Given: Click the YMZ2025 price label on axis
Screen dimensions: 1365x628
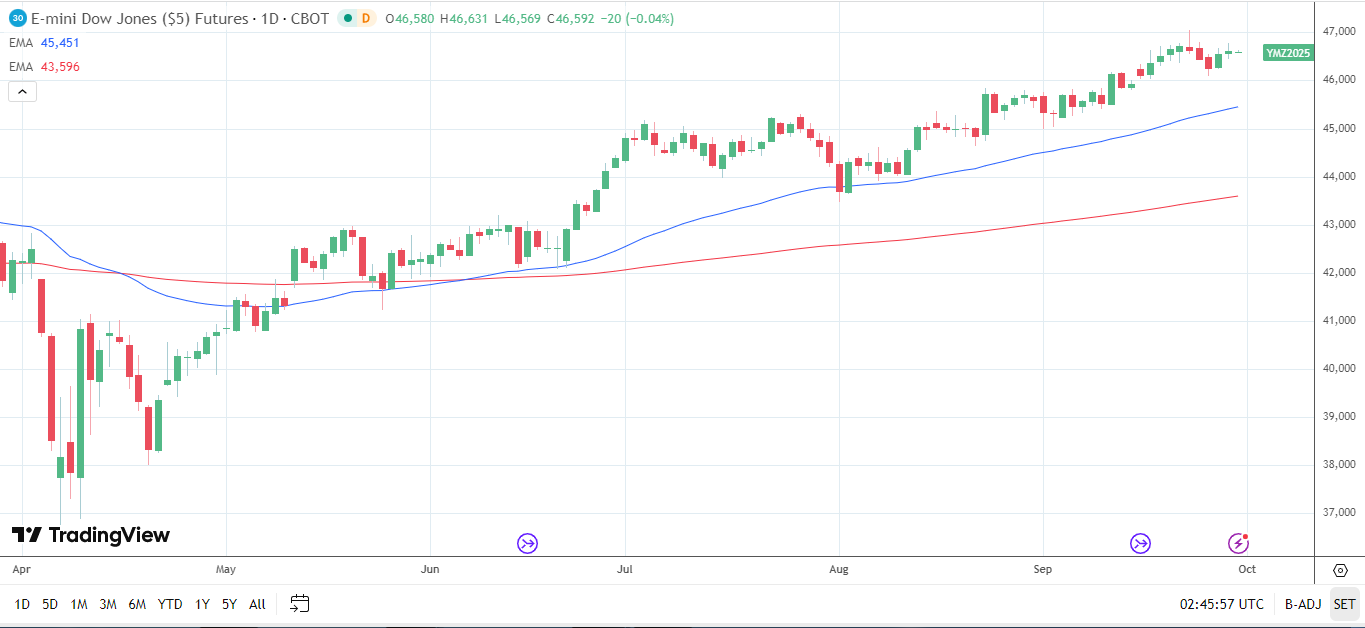Looking at the screenshot, I should coord(1288,53).
